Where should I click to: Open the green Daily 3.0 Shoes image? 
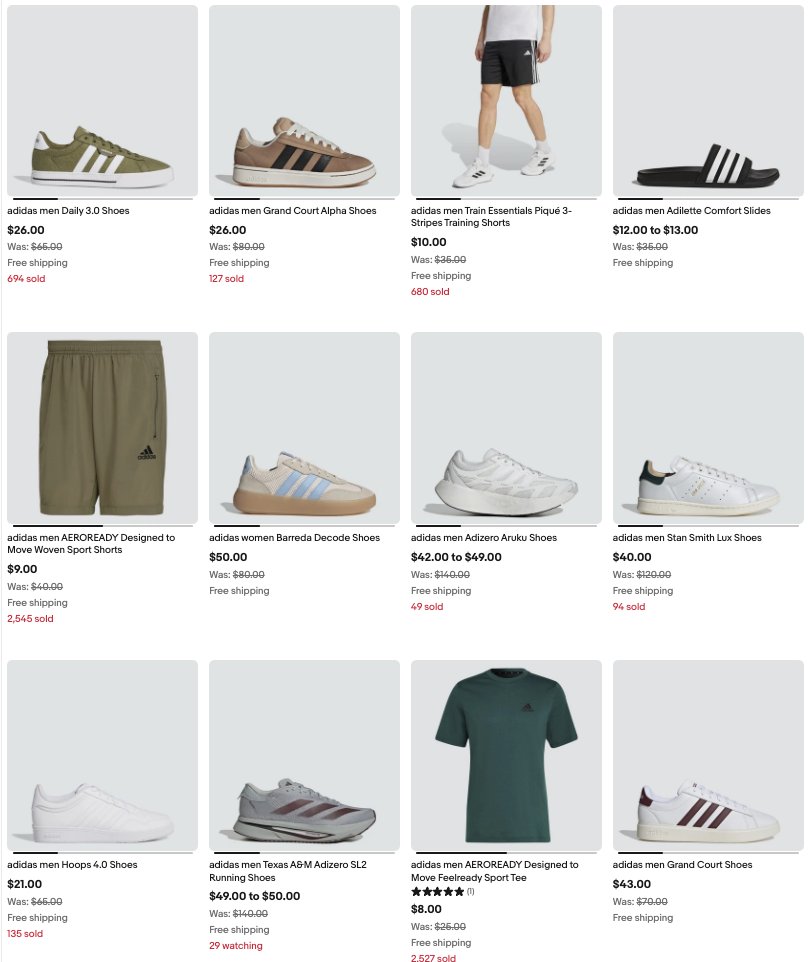pos(102,101)
